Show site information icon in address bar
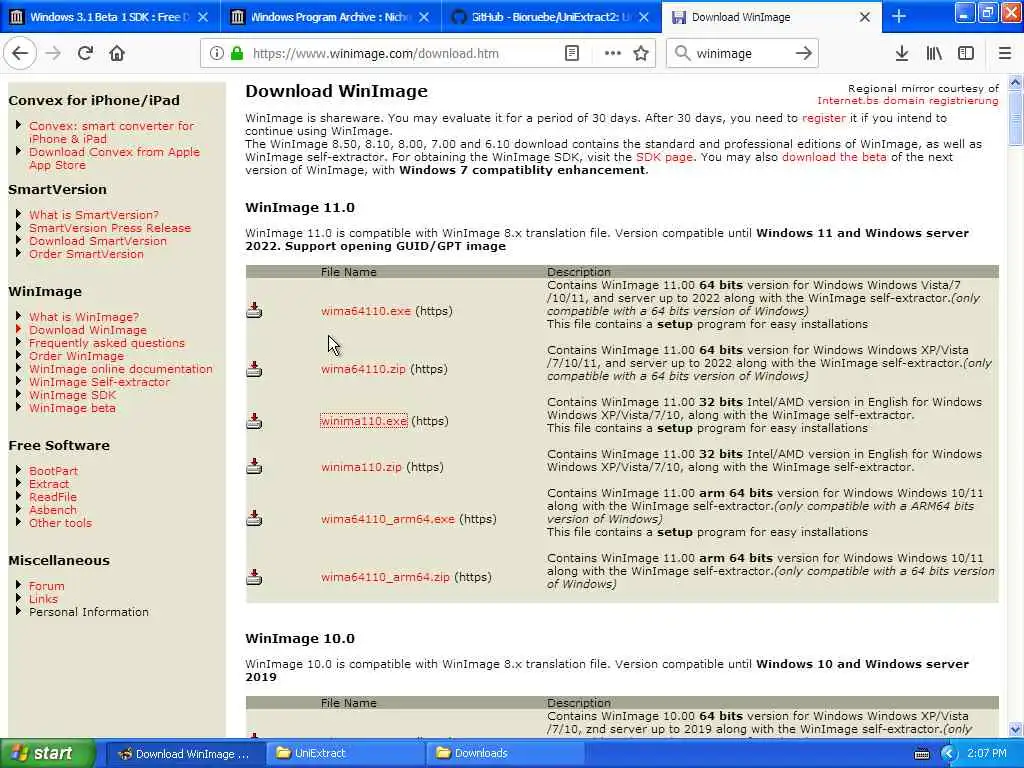Image resolution: width=1024 pixels, height=768 pixels. coord(217,54)
